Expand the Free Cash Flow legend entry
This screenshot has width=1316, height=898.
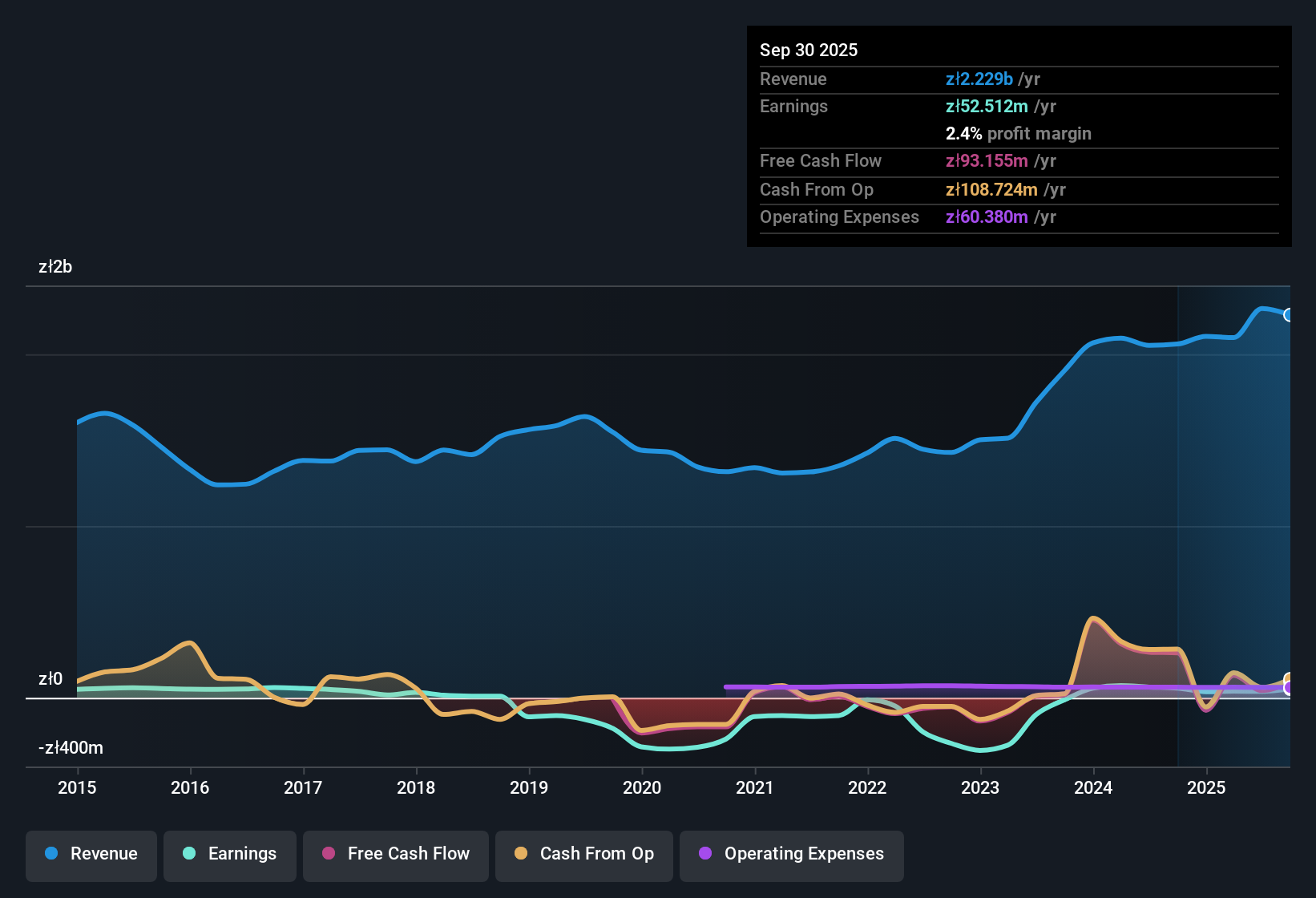pyautogui.click(x=395, y=854)
